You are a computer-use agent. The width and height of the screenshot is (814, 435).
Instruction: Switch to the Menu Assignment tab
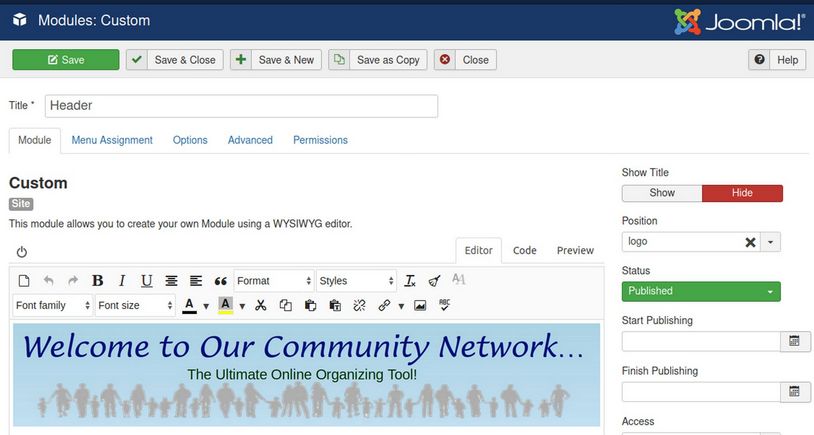(x=112, y=140)
